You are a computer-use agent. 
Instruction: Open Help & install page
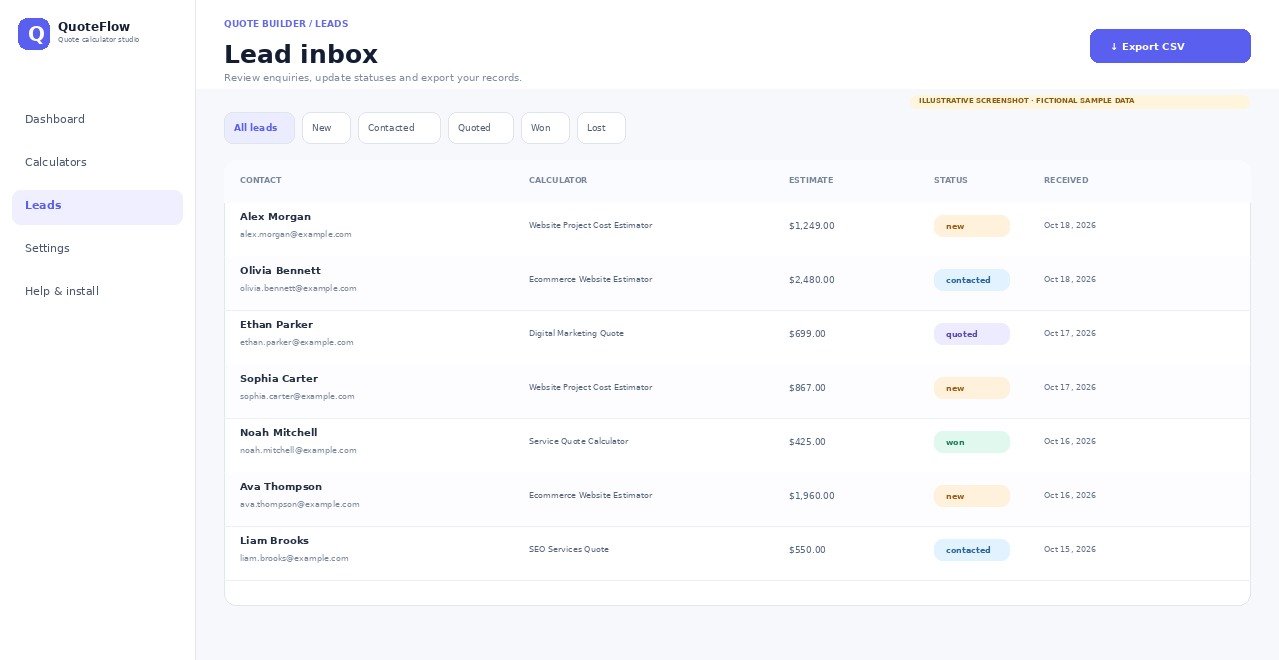(x=97, y=291)
